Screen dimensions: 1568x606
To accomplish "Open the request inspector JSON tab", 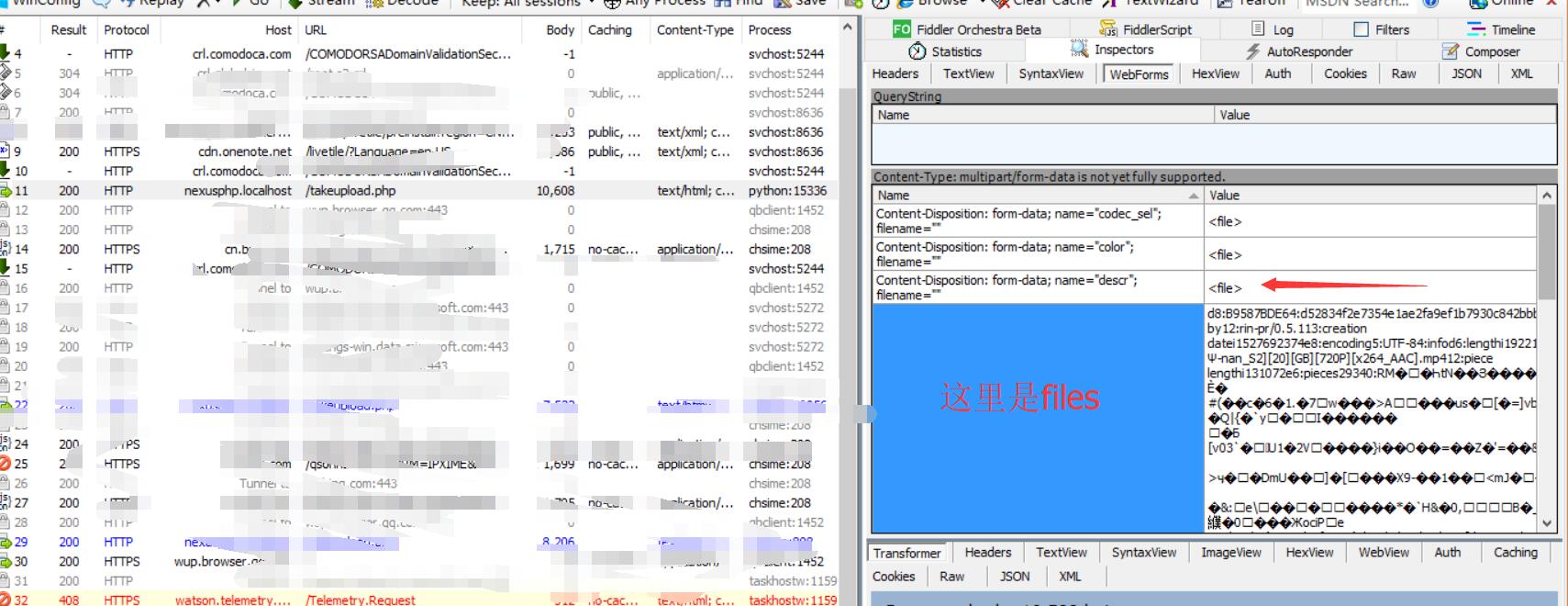I will (1466, 73).
